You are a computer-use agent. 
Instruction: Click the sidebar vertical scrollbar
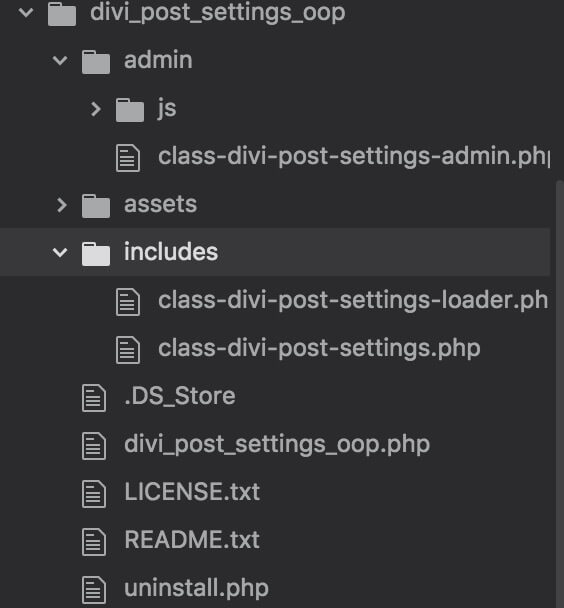click(x=559, y=394)
